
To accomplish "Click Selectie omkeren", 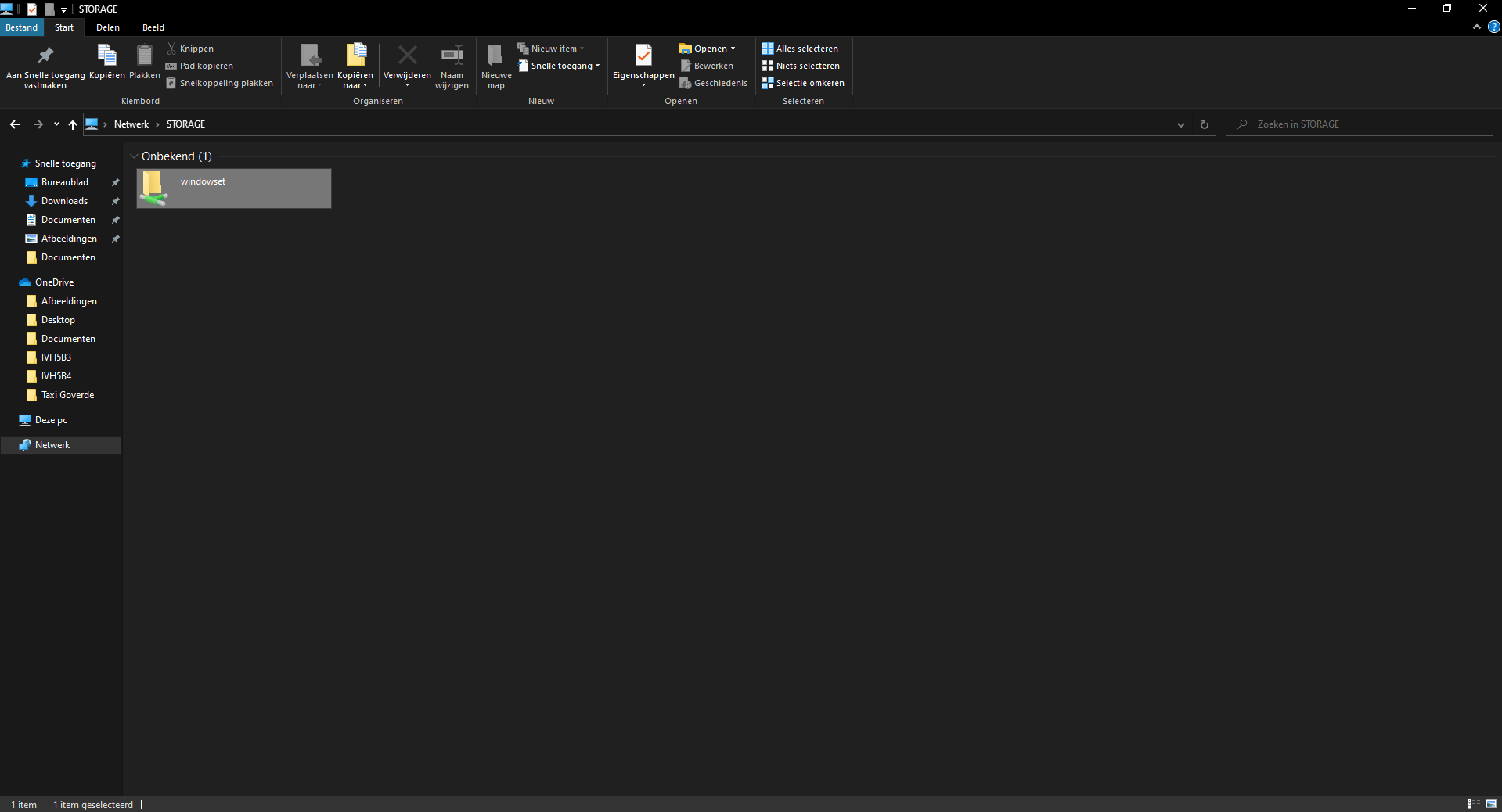I will point(803,83).
